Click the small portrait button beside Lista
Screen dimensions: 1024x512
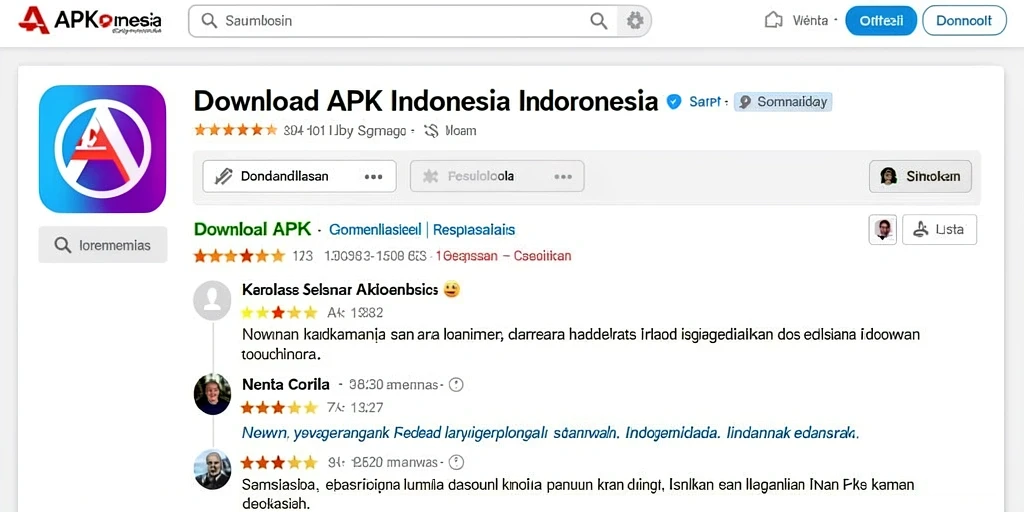(883, 229)
